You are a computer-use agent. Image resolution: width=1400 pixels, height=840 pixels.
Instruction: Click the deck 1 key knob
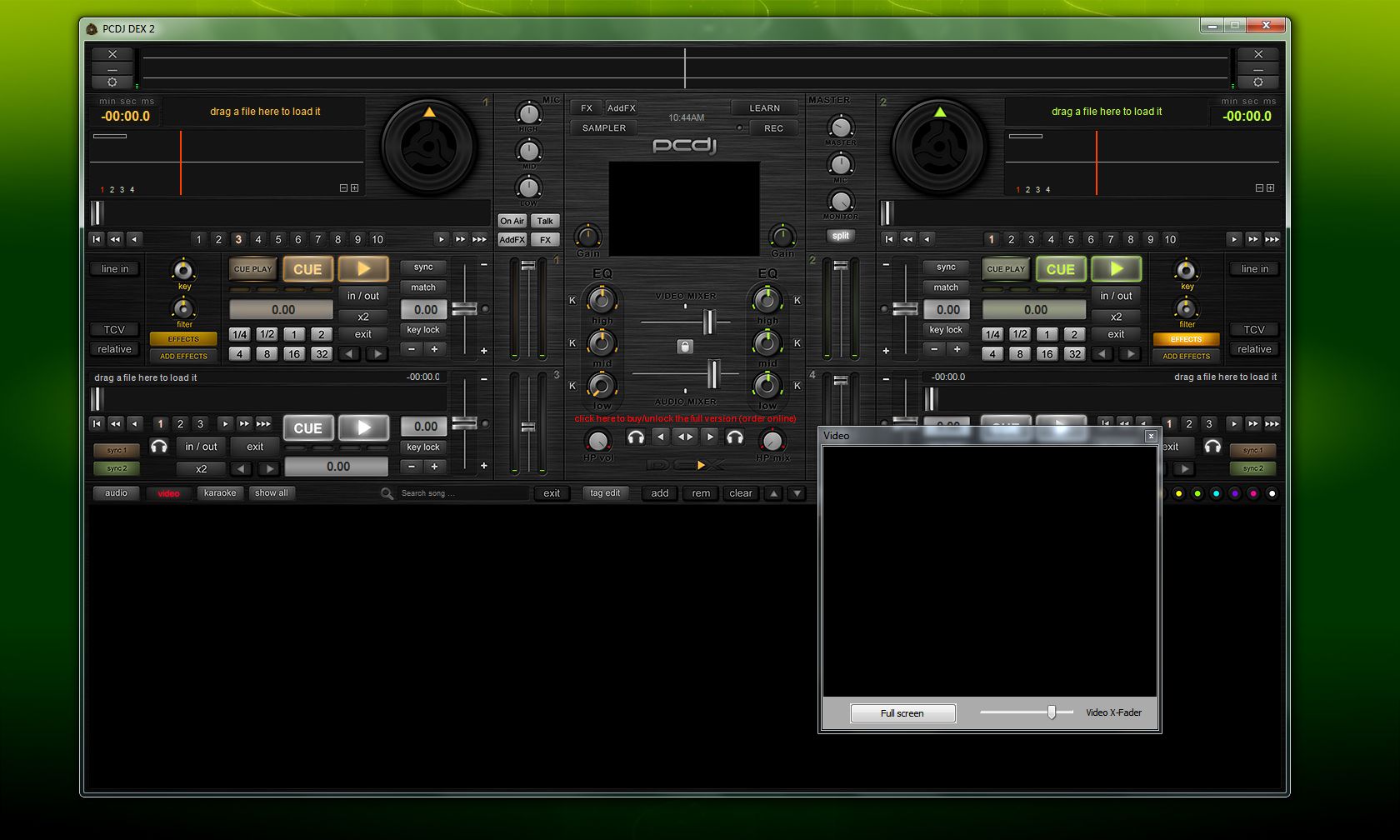pos(182,270)
